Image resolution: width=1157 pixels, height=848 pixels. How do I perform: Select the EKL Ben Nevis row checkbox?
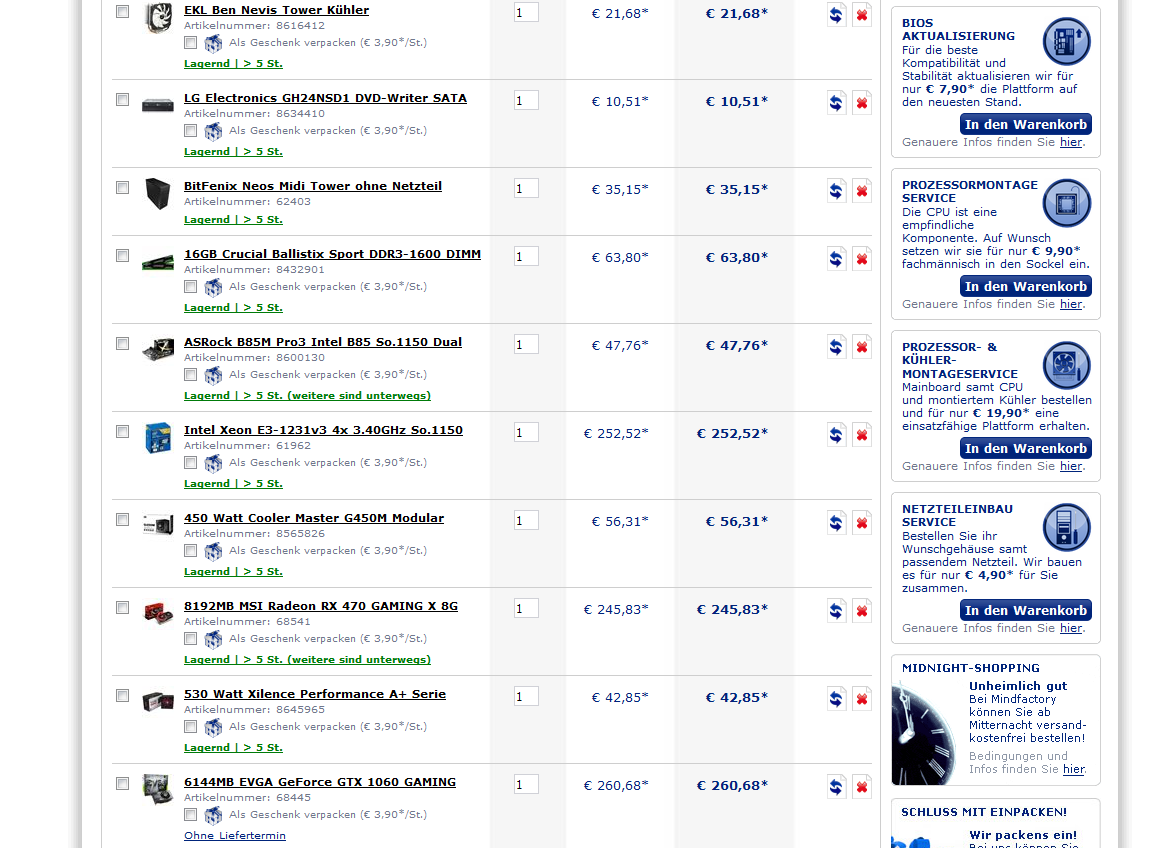tap(122, 11)
